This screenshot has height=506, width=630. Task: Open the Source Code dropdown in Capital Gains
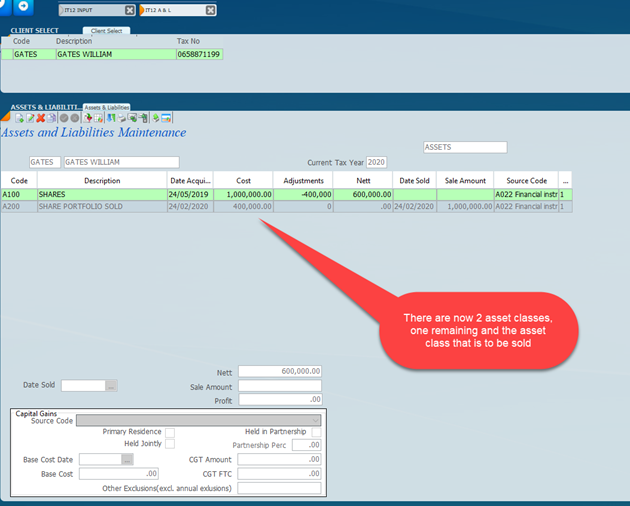316,420
